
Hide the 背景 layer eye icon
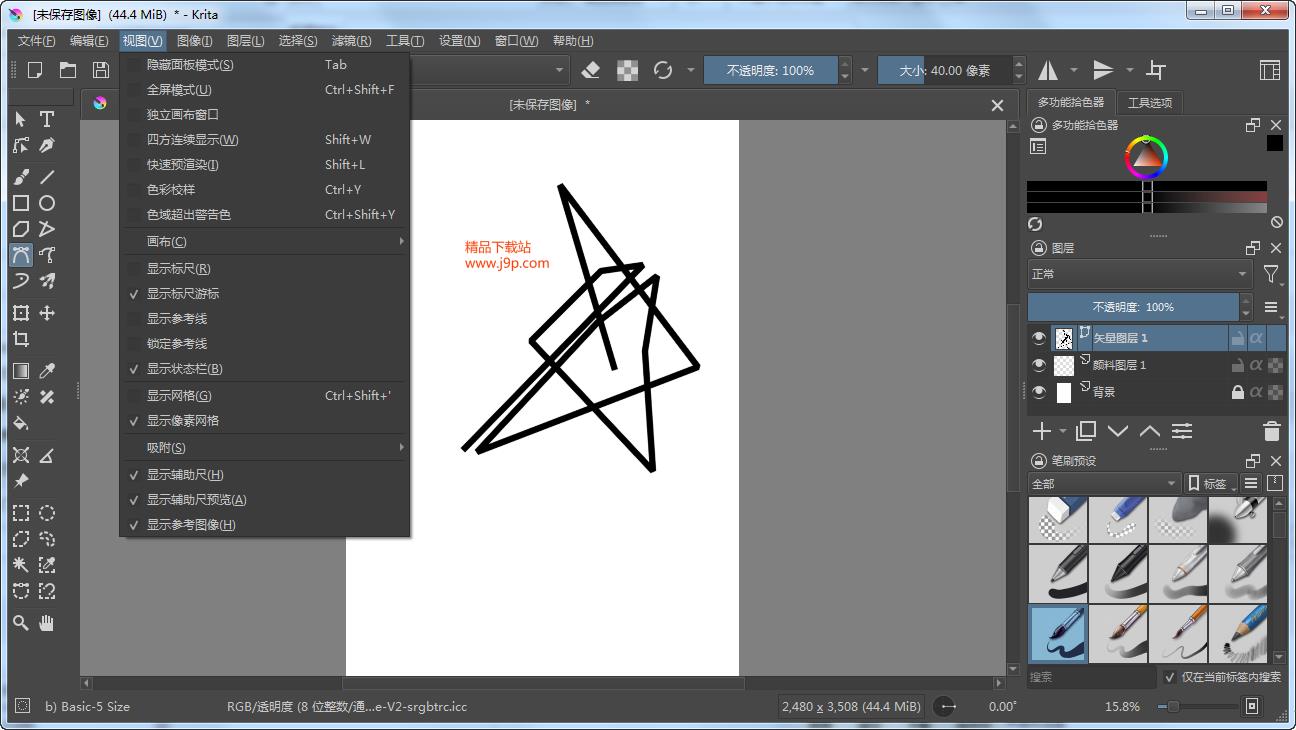tap(1039, 392)
